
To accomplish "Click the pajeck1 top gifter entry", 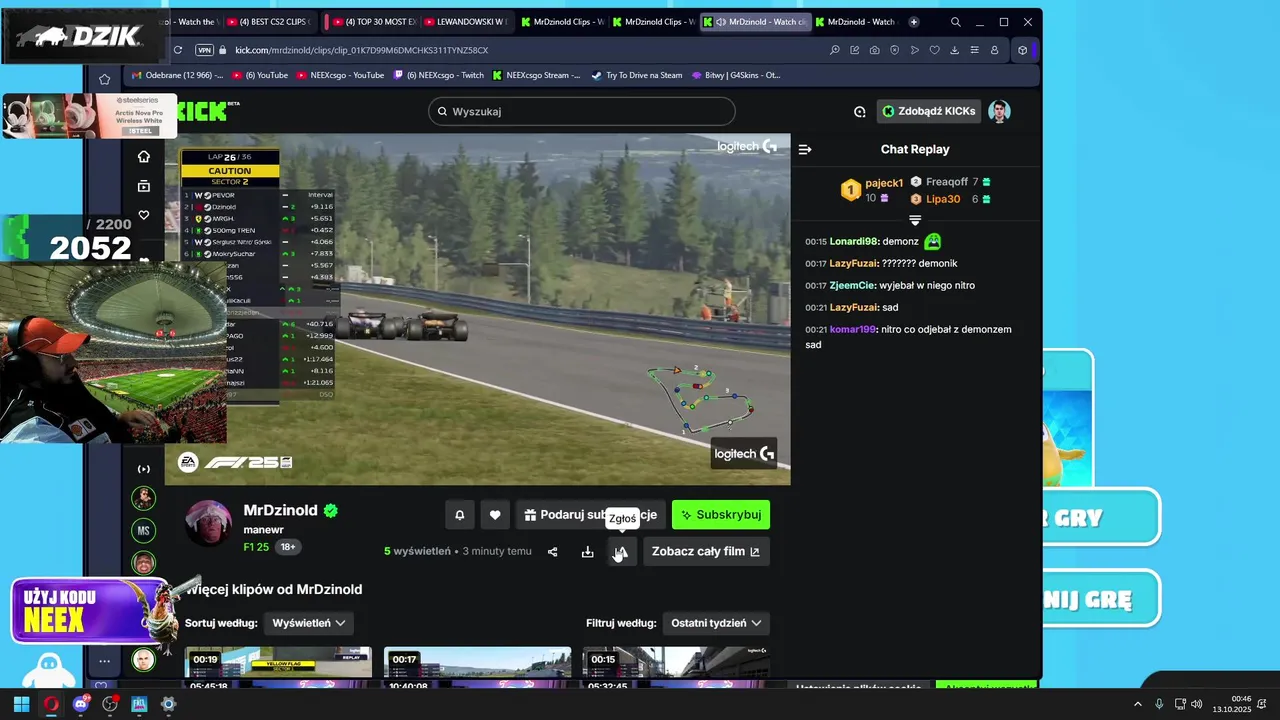I will [871, 190].
